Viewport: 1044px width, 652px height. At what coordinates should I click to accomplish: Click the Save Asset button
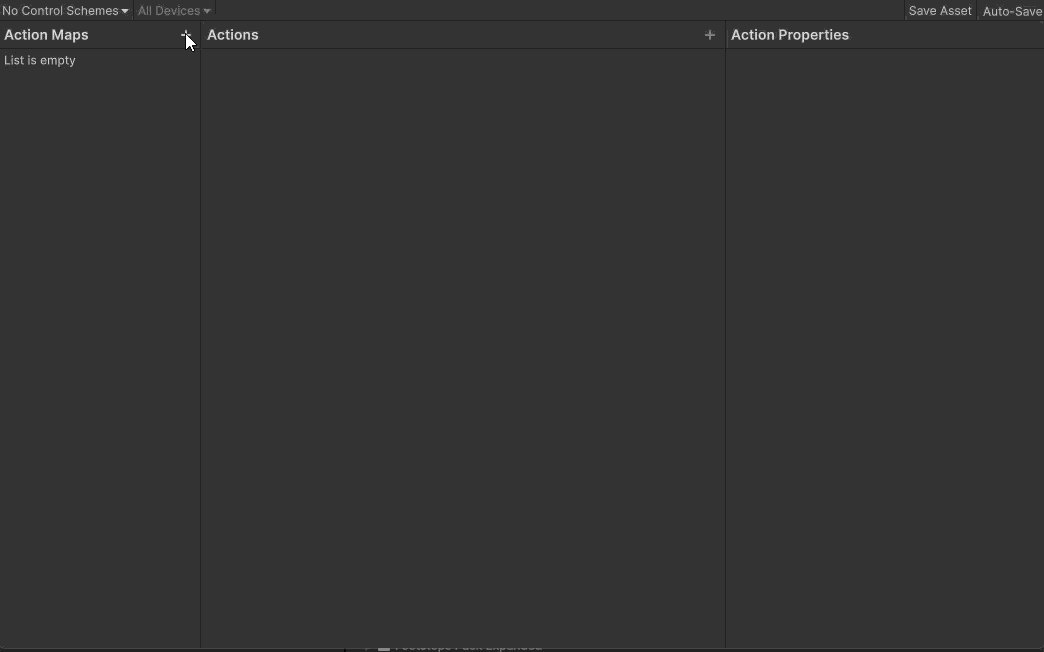point(939,11)
